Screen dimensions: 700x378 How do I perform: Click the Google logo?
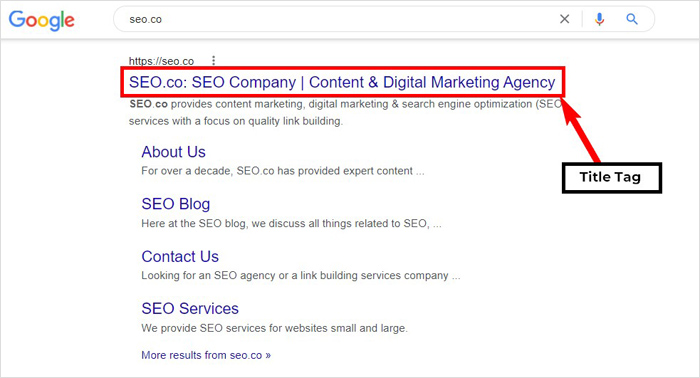click(x=42, y=21)
